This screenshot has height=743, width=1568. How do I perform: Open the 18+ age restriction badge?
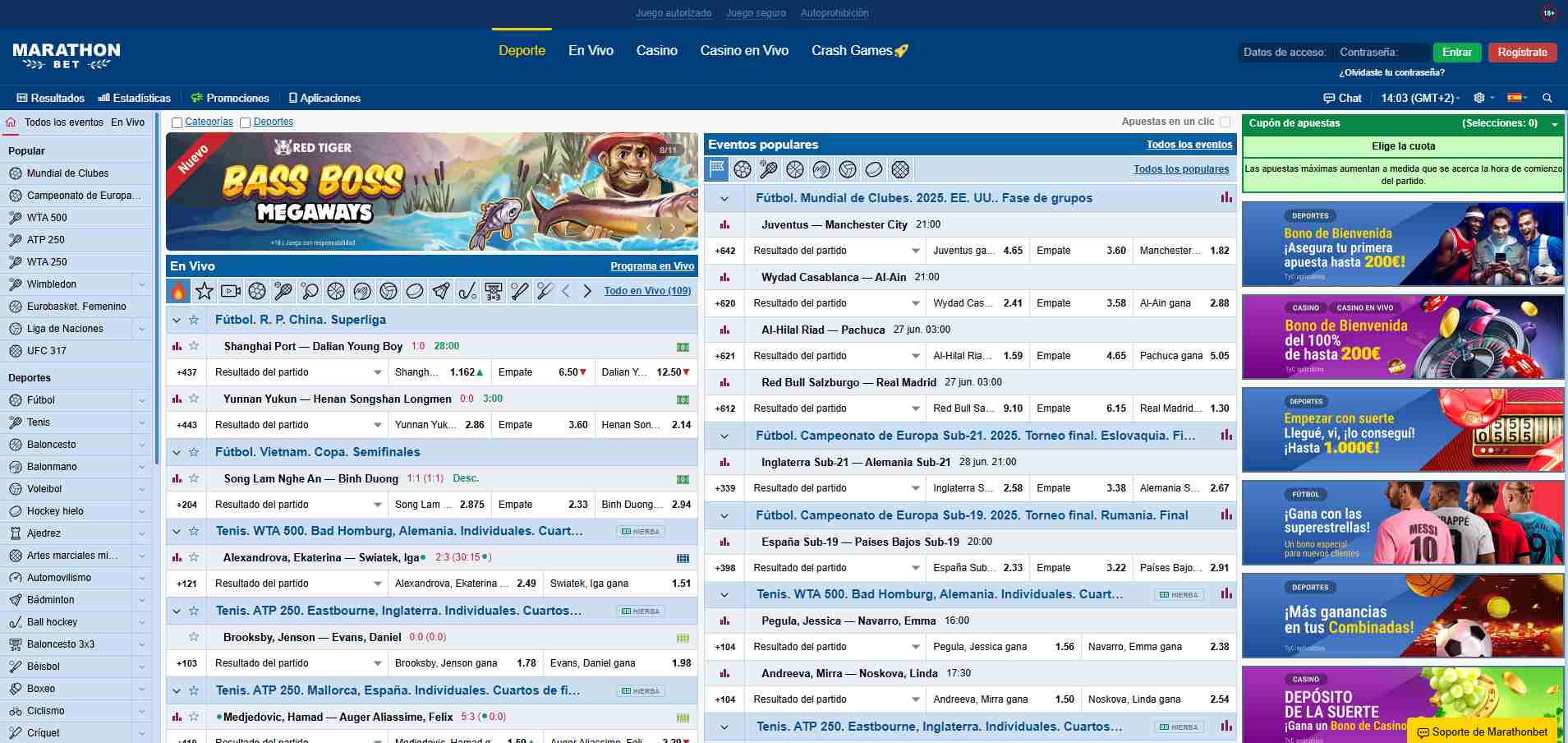pyautogui.click(x=1549, y=13)
